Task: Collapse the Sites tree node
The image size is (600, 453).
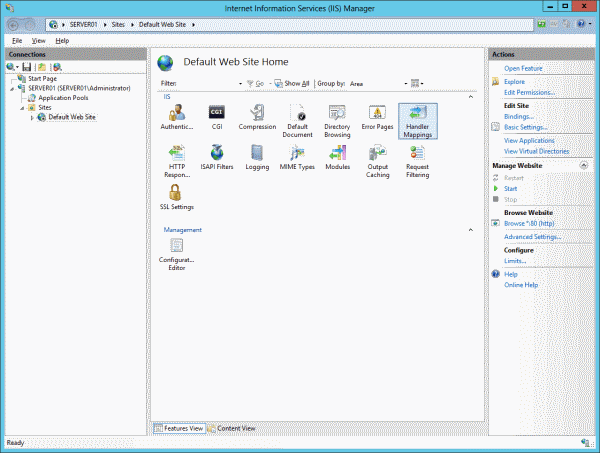Action: (x=22, y=108)
